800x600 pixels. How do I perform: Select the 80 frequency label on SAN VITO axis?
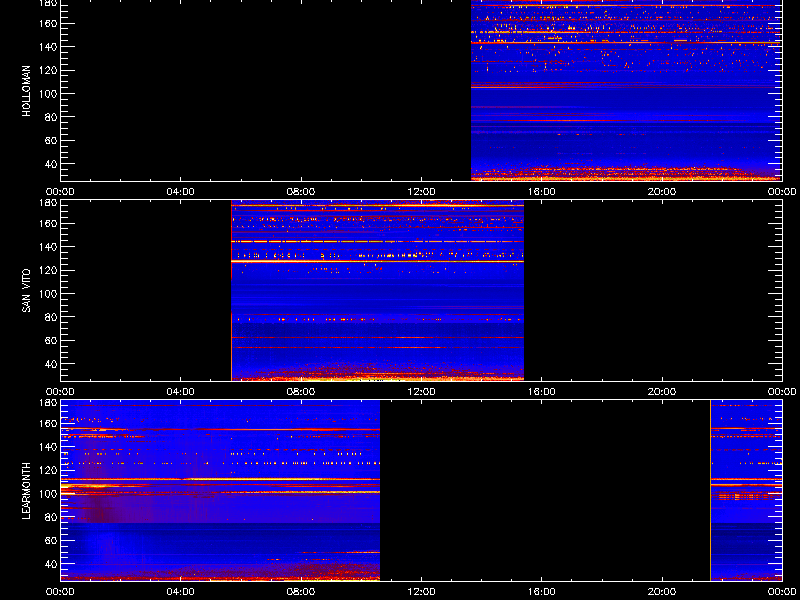click(x=51, y=317)
